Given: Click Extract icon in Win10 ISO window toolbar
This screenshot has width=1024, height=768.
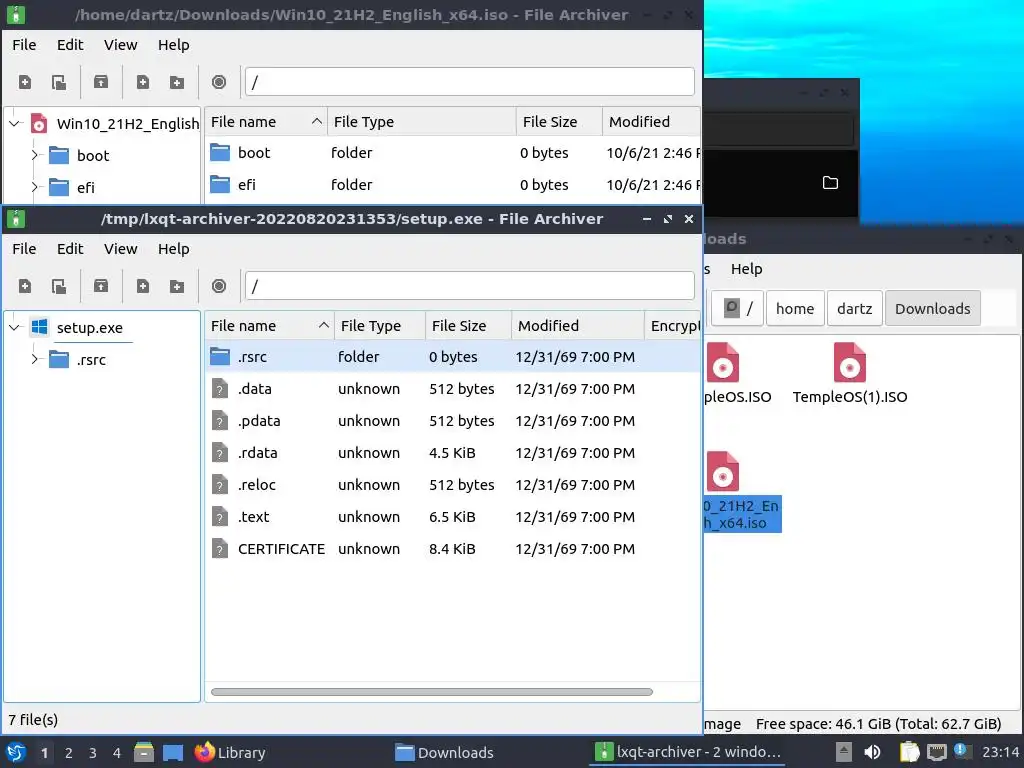Looking at the screenshot, I should [x=101, y=82].
